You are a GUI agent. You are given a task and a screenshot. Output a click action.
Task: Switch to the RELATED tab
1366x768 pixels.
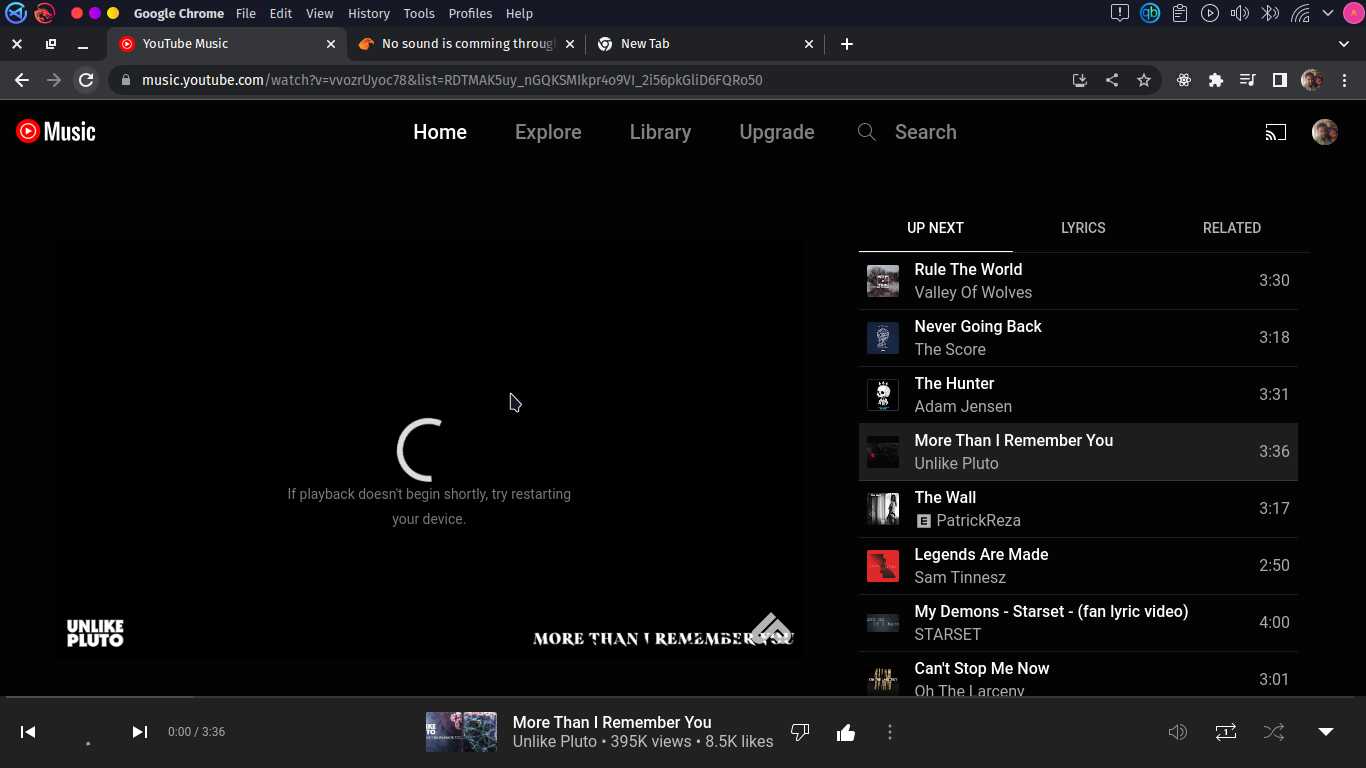coord(1232,228)
